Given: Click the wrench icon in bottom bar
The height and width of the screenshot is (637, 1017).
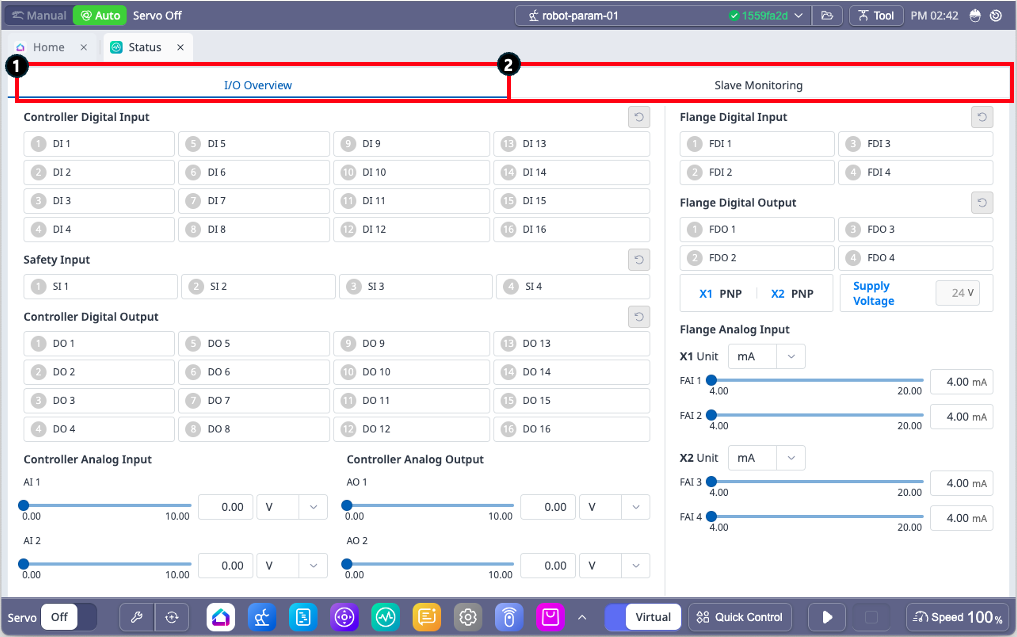Looking at the screenshot, I should 137,617.
